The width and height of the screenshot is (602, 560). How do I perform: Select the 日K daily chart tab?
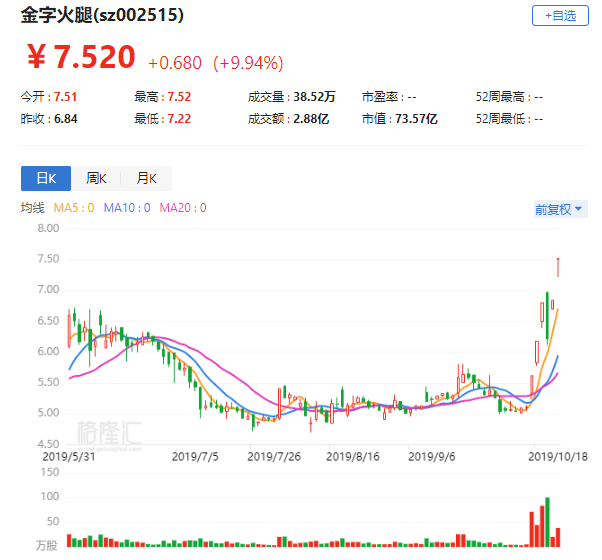(46, 178)
